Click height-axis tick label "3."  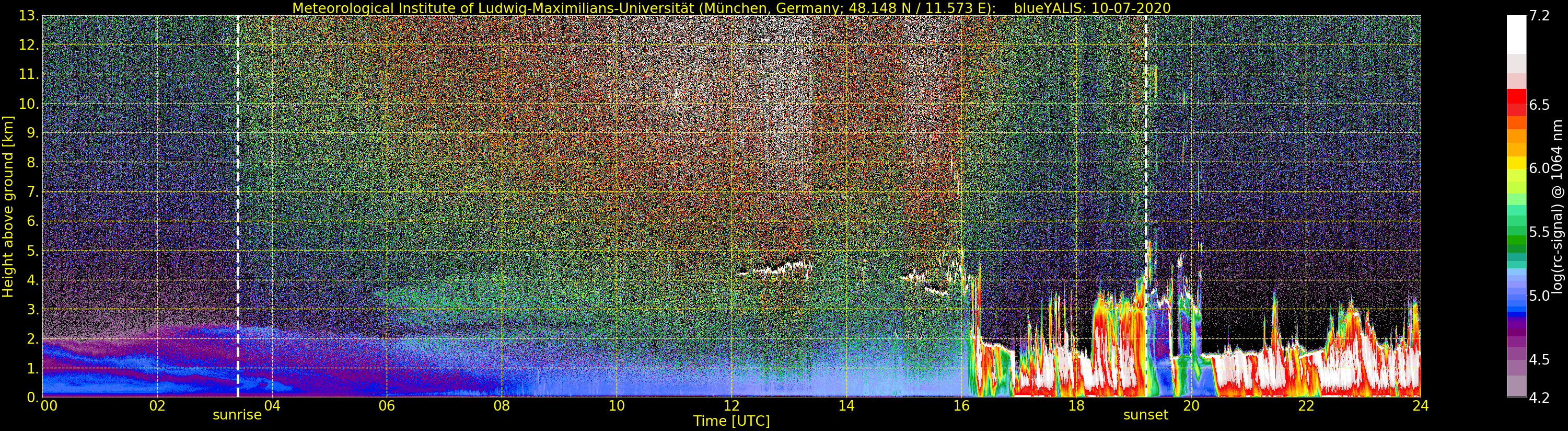[x=33, y=309]
